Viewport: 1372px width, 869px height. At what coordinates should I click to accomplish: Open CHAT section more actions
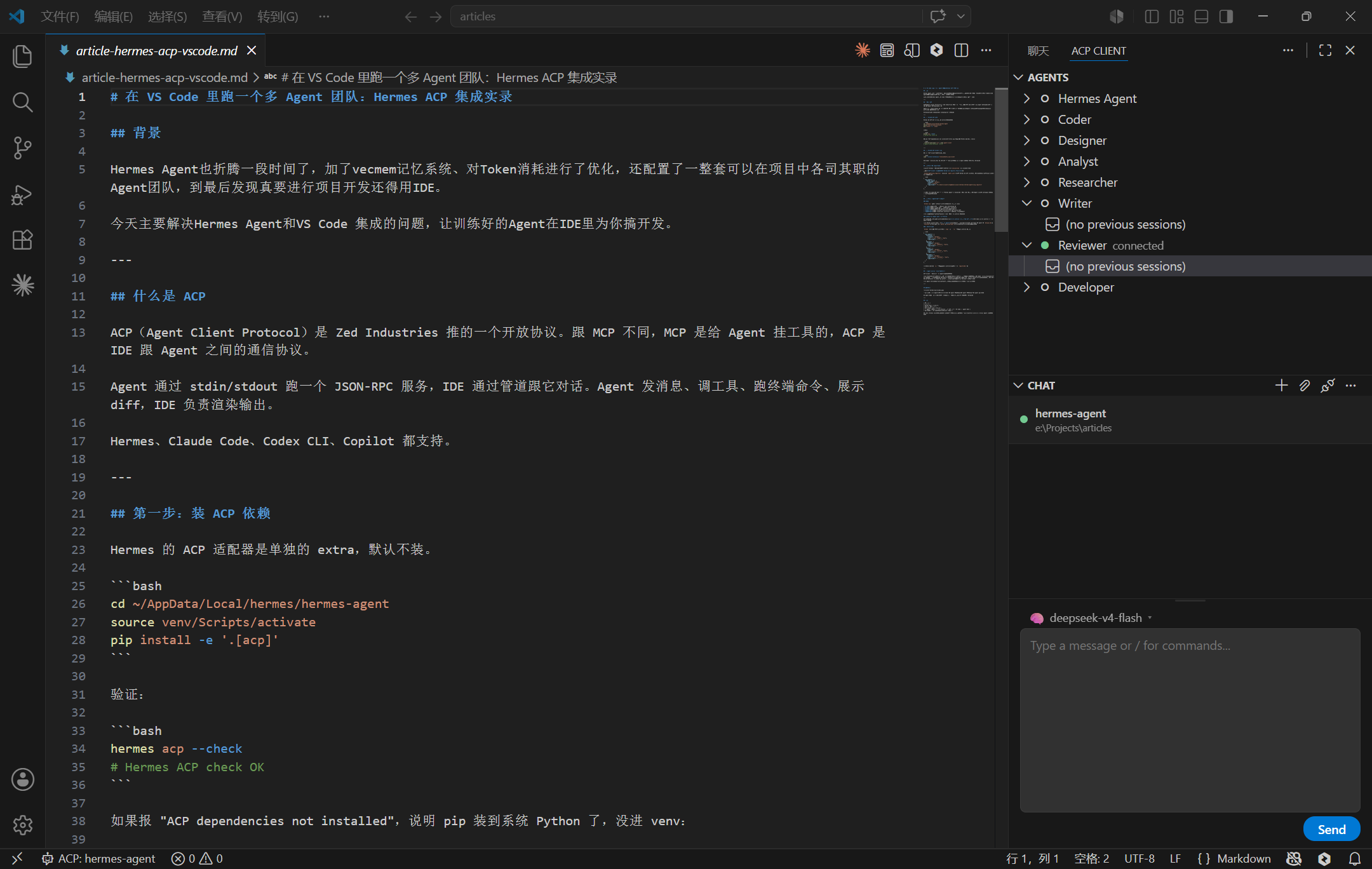click(x=1351, y=386)
